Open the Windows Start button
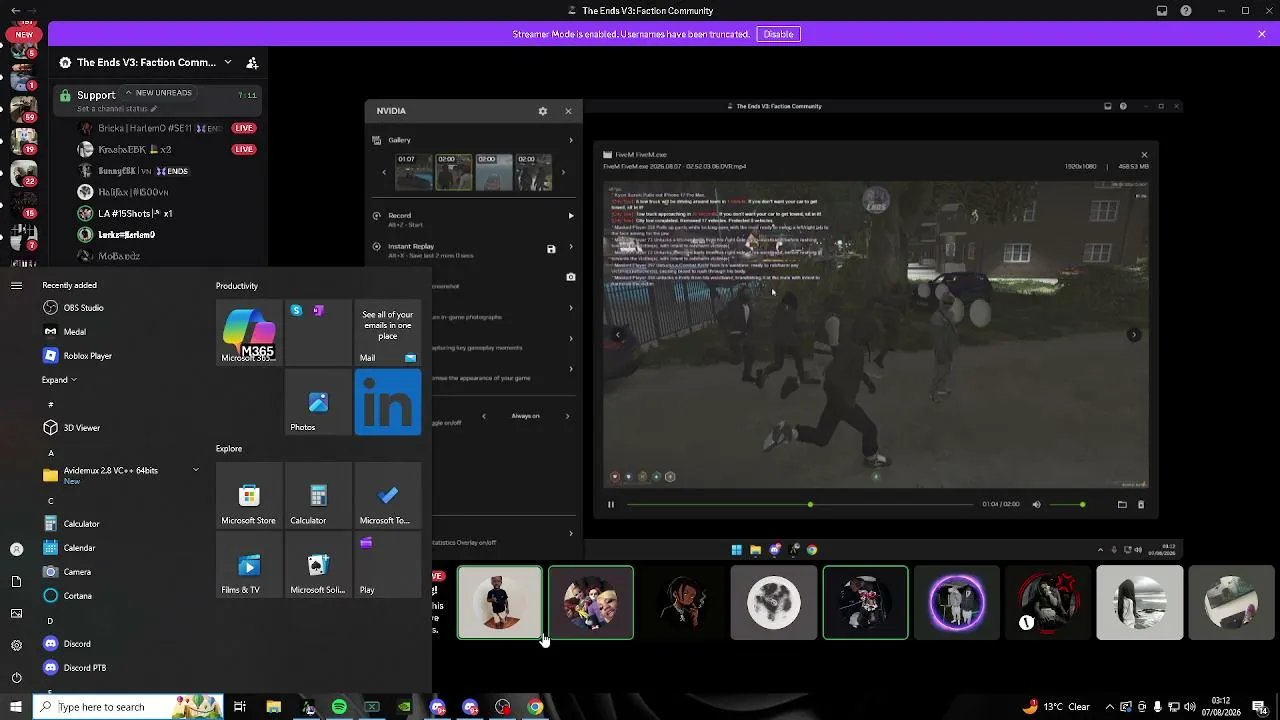1280x720 pixels. (x=16, y=707)
